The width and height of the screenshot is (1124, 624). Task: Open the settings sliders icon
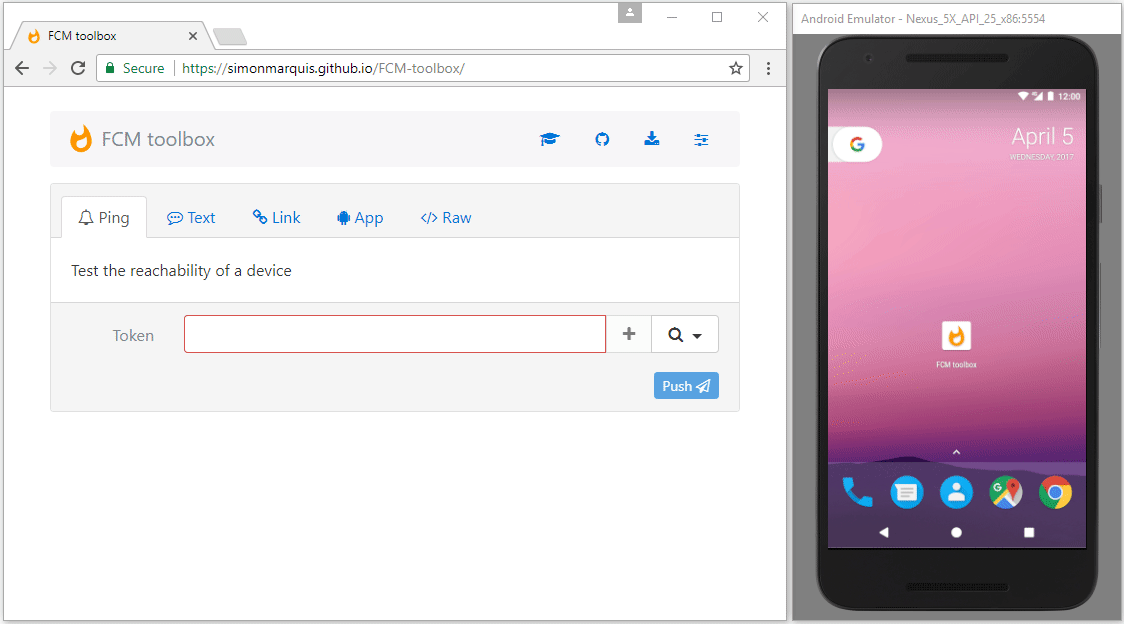pyautogui.click(x=701, y=140)
